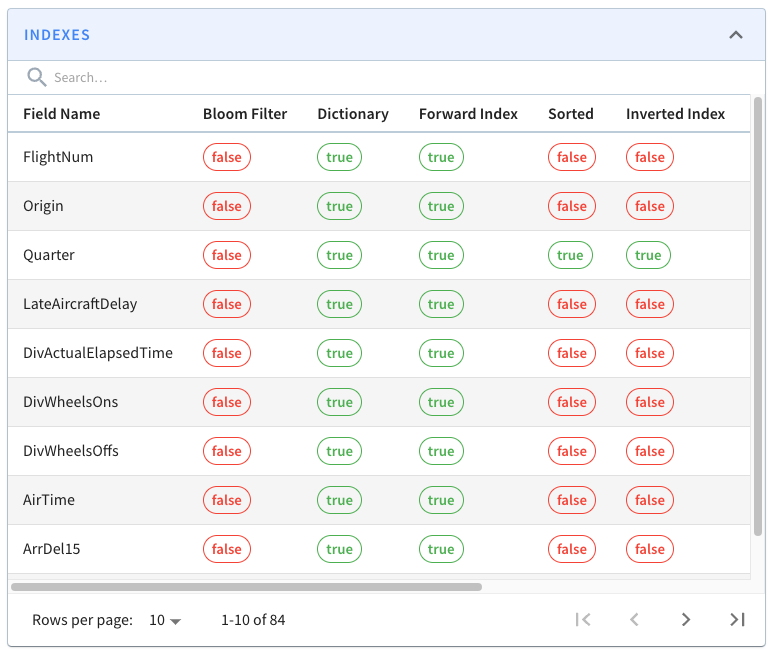Screen dimensions: 773x665
Task: Click the Dictionary column header
Action: pyautogui.click(x=353, y=114)
